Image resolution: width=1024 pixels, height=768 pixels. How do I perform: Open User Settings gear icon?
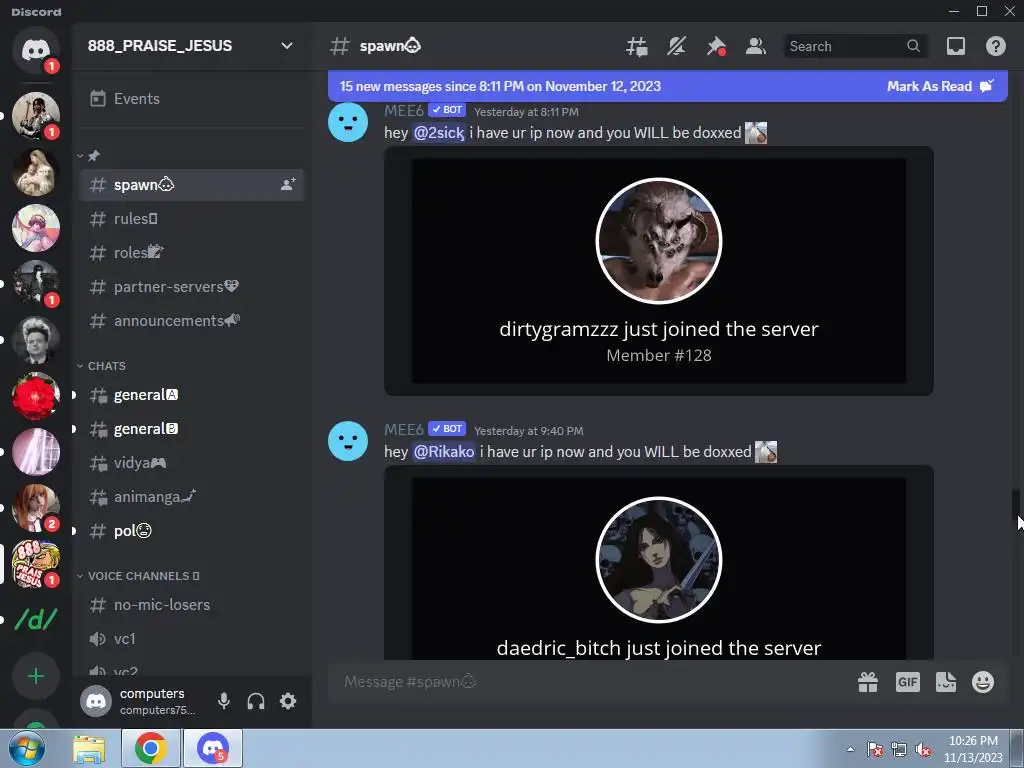288,701
